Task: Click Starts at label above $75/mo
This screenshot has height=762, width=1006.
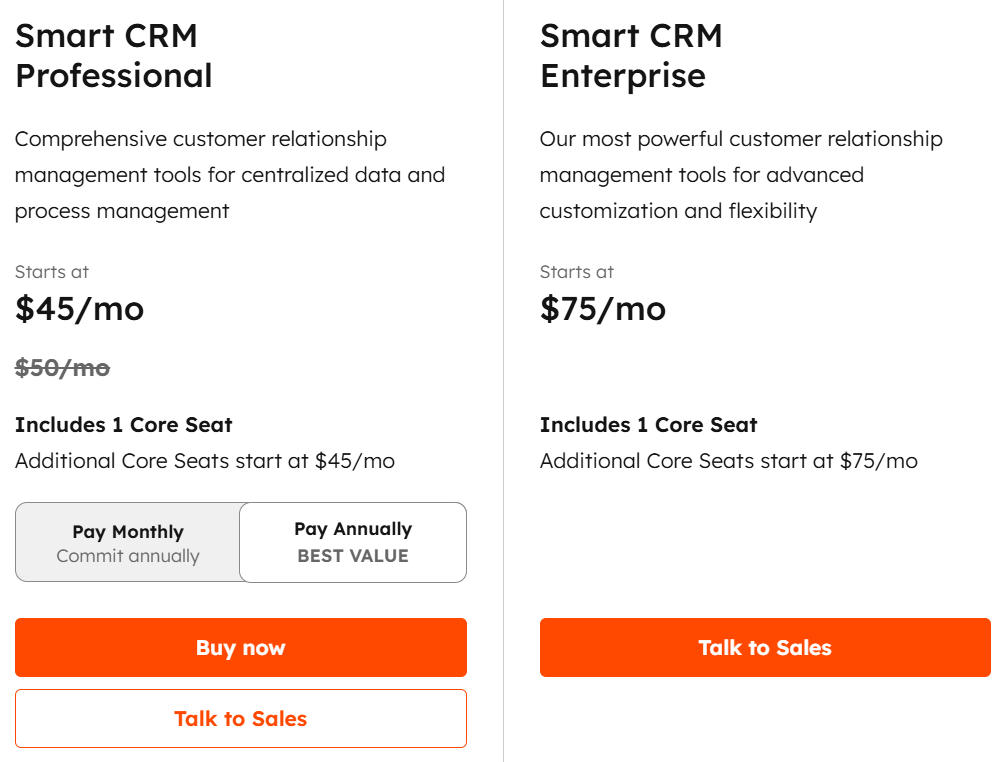Action: pos(577,272)
